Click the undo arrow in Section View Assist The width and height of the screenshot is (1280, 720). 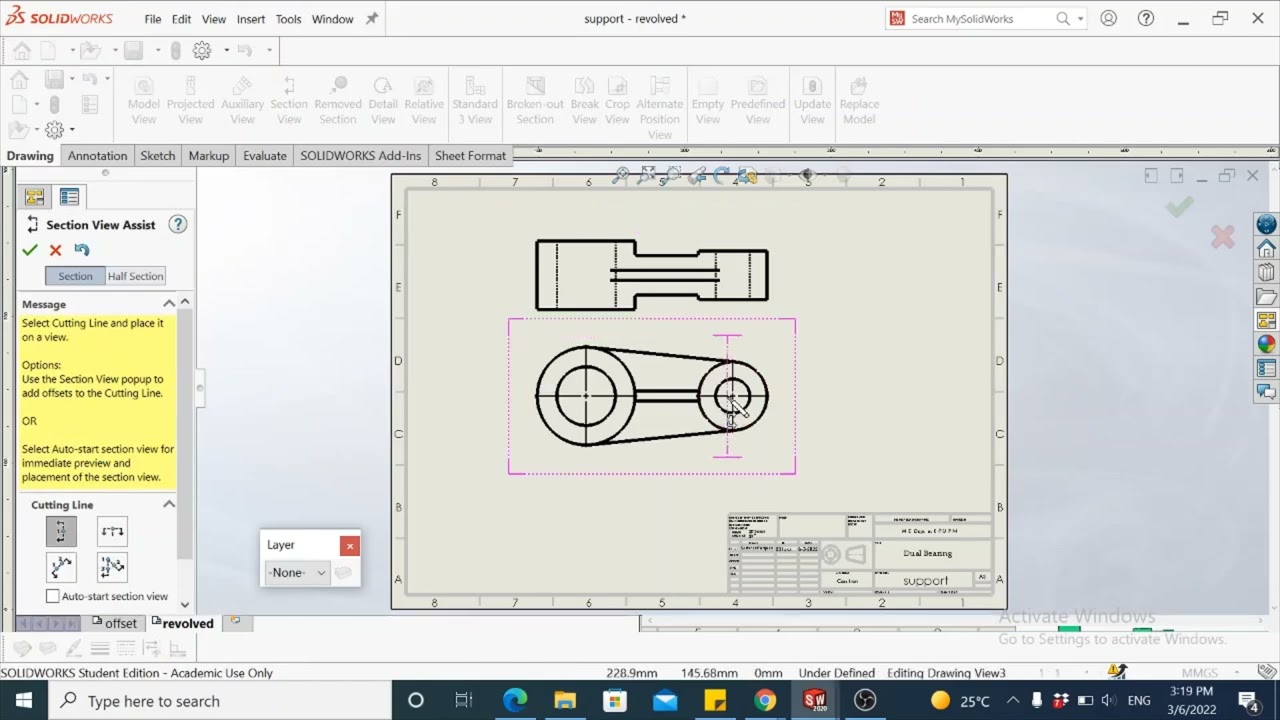point(82,250)
